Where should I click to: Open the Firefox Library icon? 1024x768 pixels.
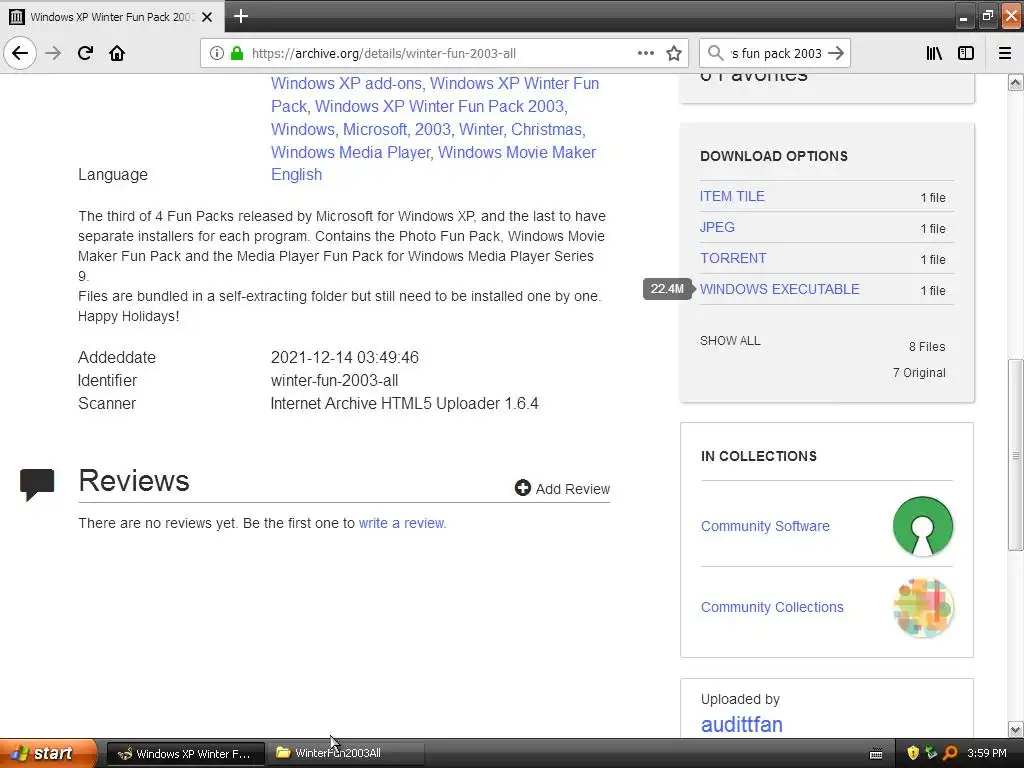[x=934, y=54]
